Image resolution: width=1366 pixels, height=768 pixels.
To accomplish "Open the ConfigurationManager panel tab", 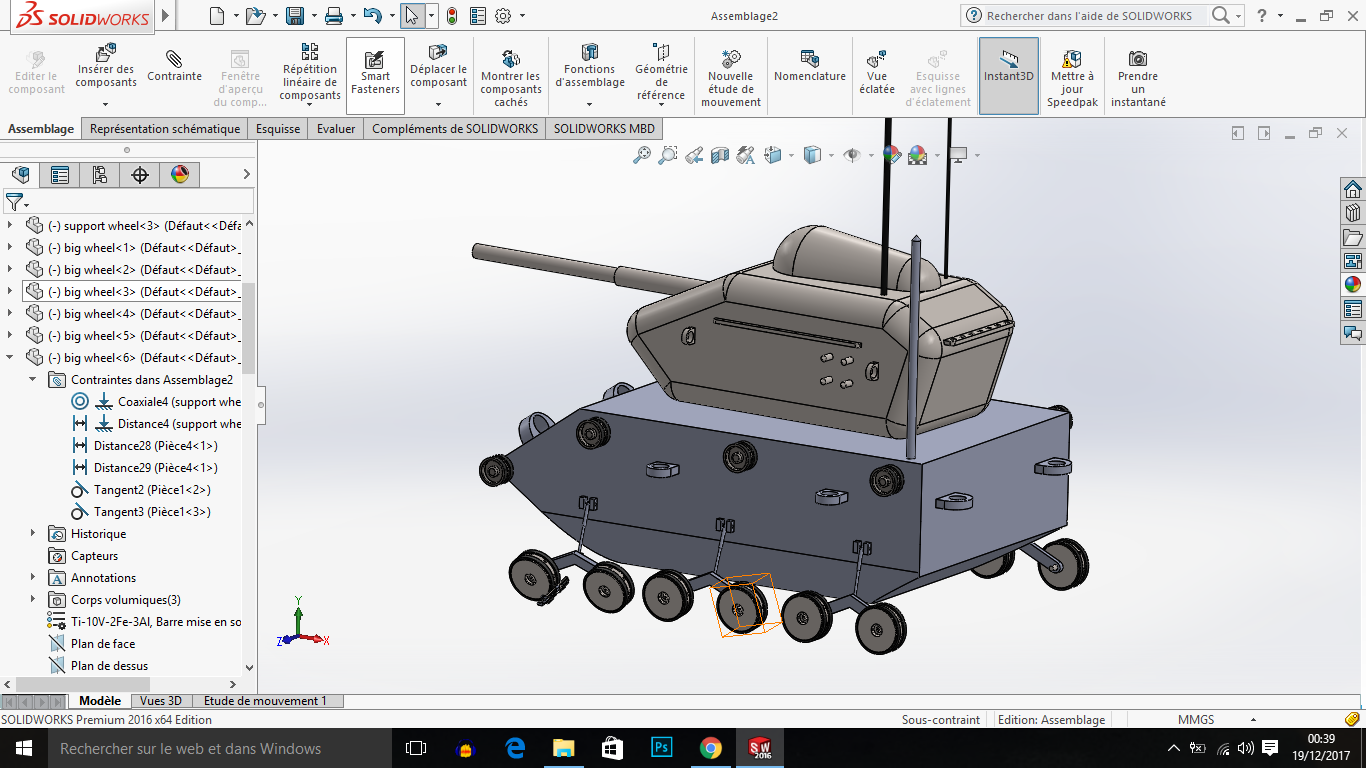I will 100,175.
